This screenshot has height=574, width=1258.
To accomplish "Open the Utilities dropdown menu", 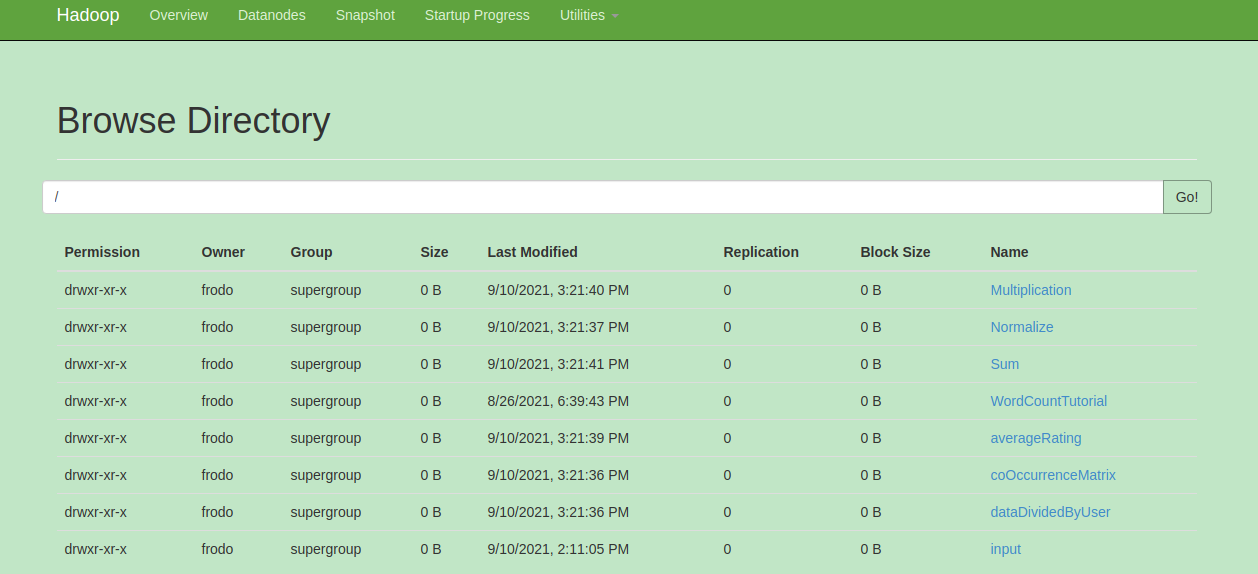I will [588, 16].
